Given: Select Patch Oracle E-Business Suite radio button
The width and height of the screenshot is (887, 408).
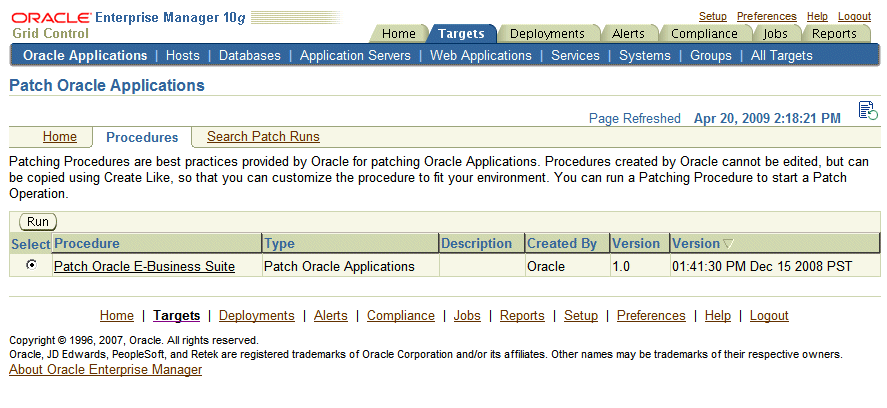Looking at the screenshot, I should pos(32,265).
